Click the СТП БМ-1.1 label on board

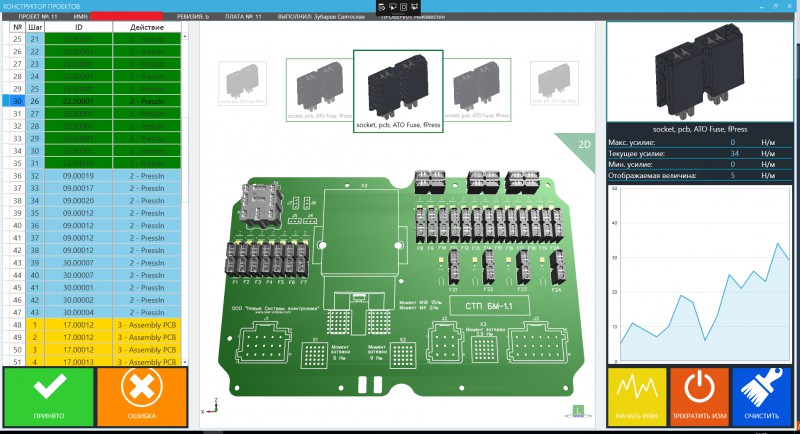click(x=489, y=306)
